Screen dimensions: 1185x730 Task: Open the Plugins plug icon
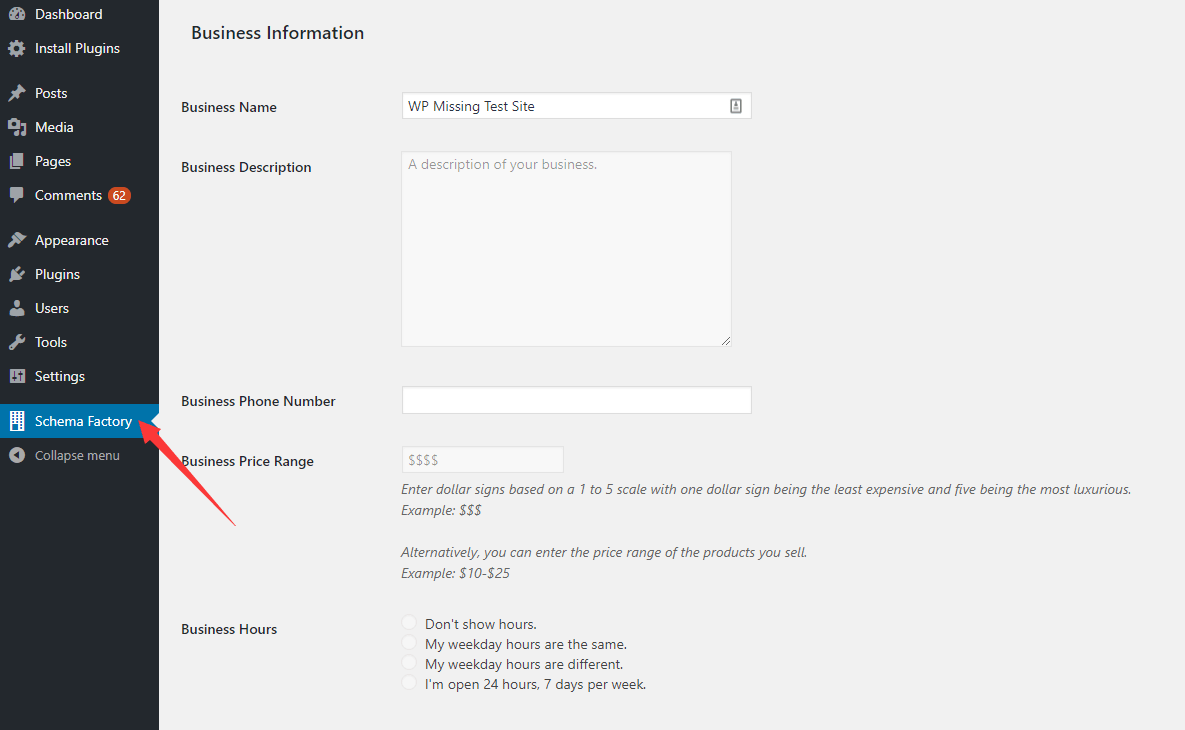tap(16, 274)
